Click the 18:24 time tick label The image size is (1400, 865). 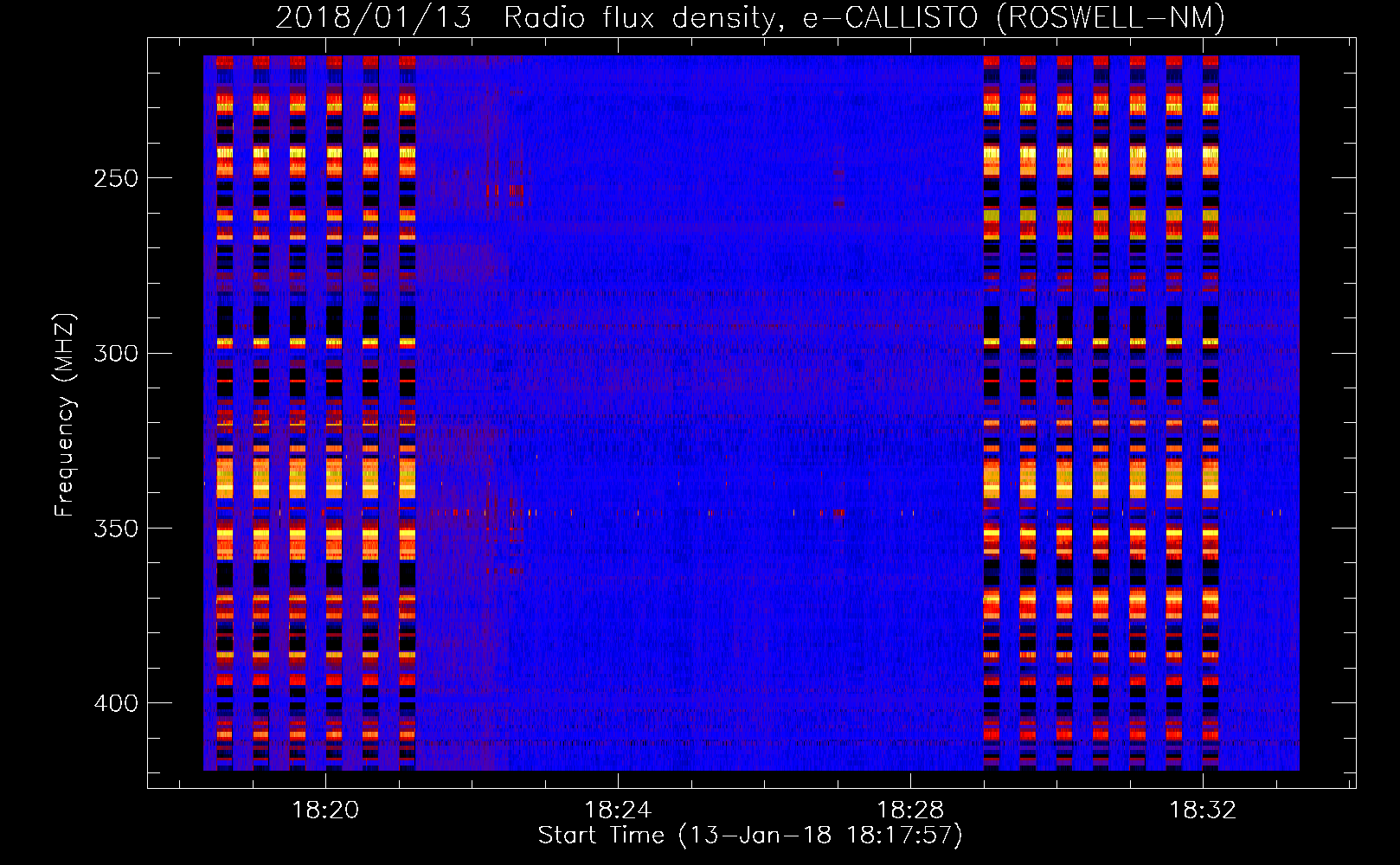pos(618,811)
